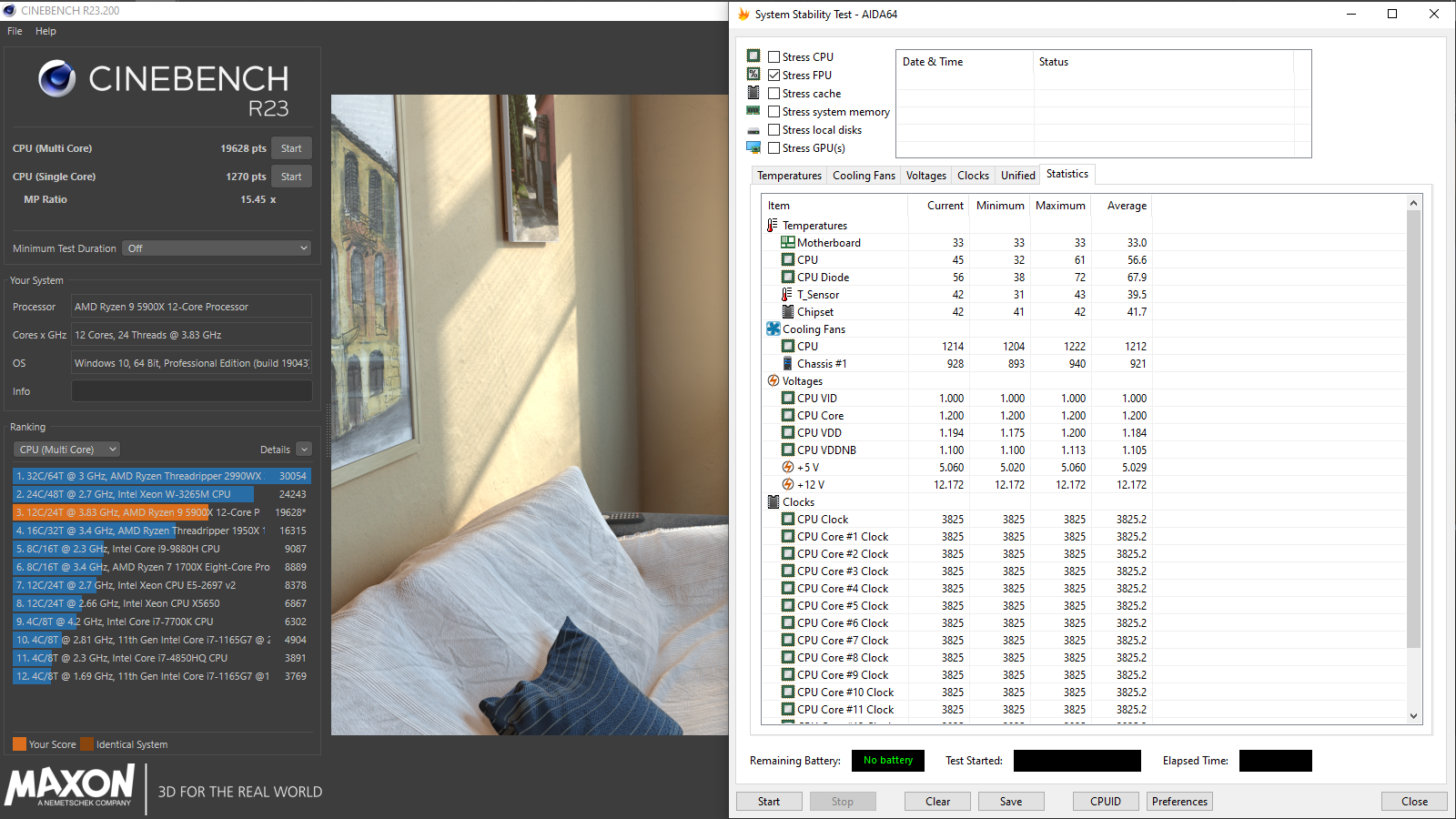Screen dimensions: 1456x819
Task: Select the Ryzen 9 5900X ranking row
Action: pyautogui.click(x=161, y=512)
